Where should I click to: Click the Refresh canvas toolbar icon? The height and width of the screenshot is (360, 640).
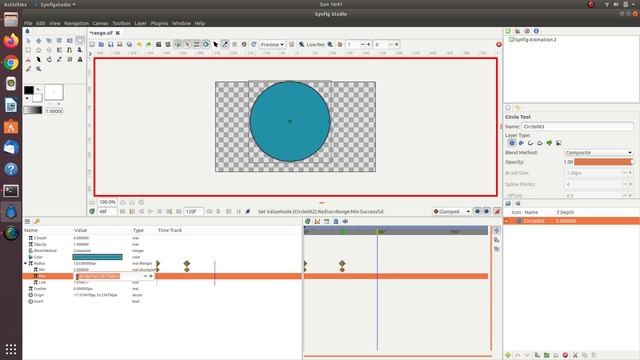pyautogui.click(x=253, y=44)
